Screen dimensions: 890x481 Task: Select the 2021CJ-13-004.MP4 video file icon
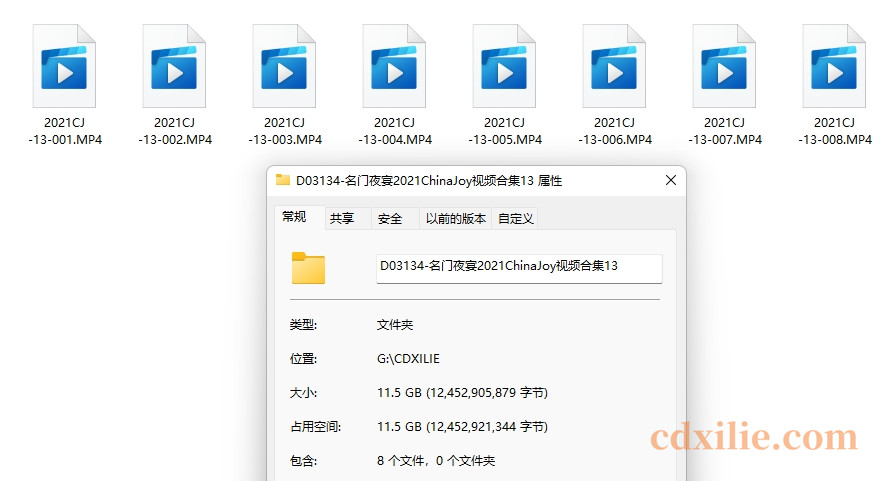click(x=394, y=66)
